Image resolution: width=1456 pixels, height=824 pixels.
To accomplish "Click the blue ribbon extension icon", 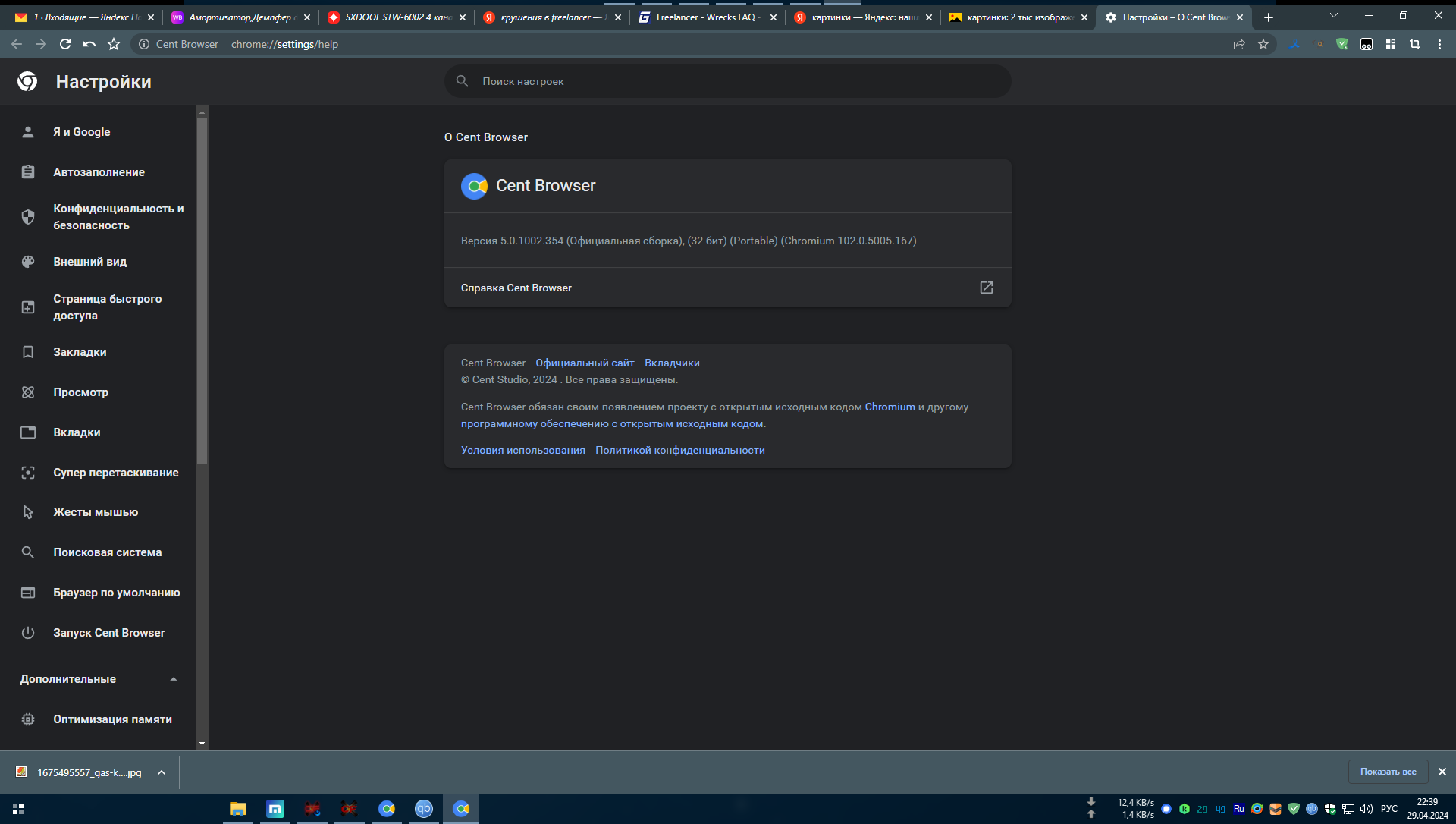I will click(x=1295, y=44).
